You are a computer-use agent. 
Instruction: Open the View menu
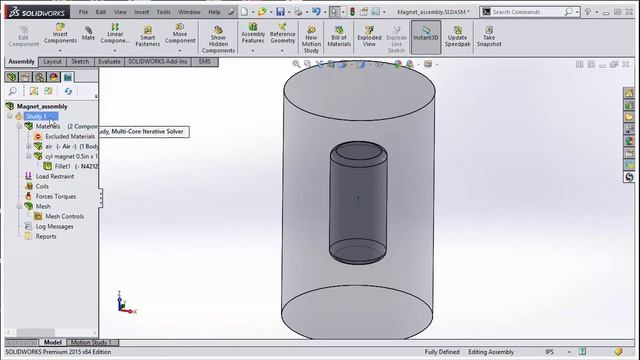coord(120,12)
